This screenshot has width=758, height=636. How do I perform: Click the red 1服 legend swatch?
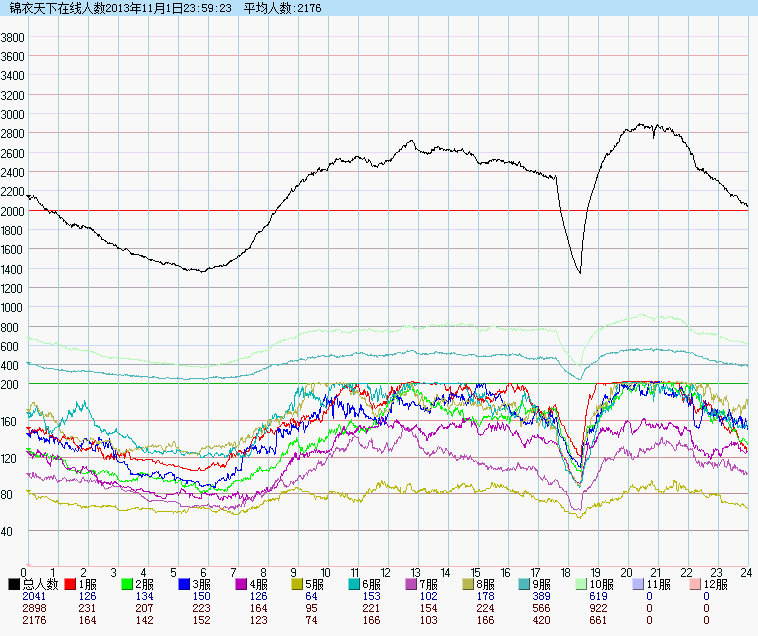[71, 583]
